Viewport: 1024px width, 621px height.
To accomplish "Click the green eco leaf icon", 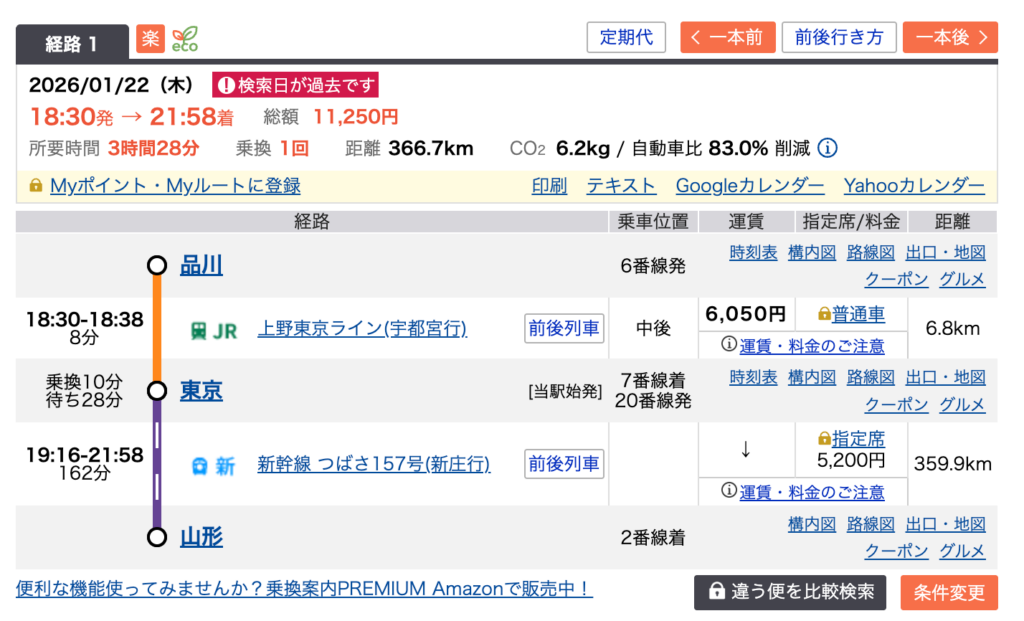I will pyautogui.click(x=184, y=39).
